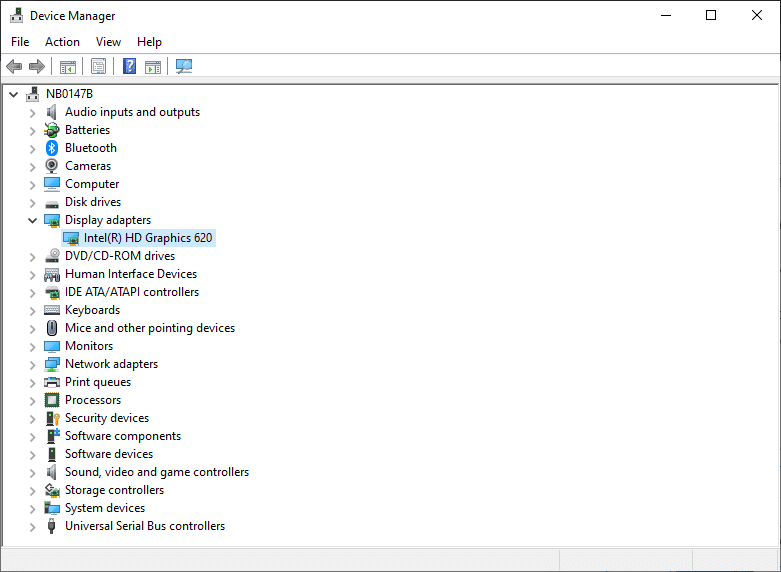
Task: Select Intel(R) HD Graphics 620 device
Action: (x=147, y=238)
